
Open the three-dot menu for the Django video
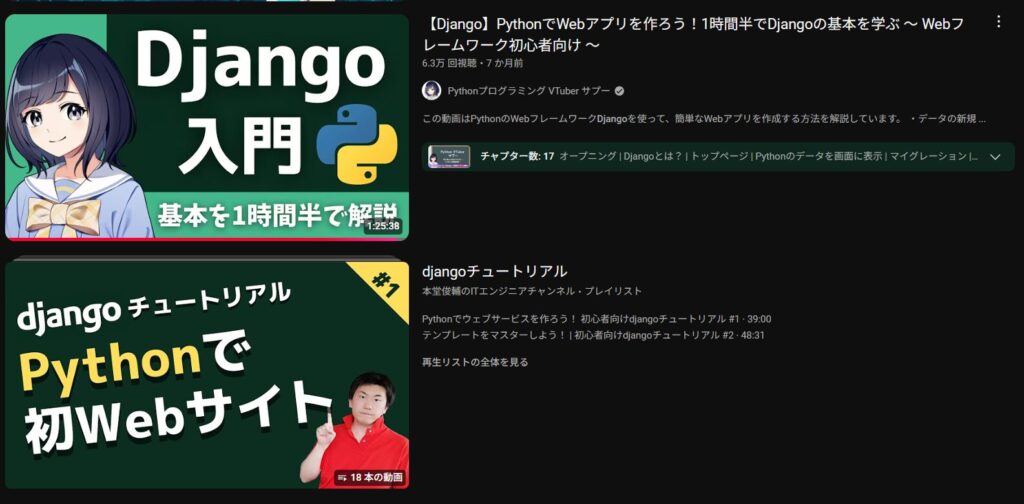[x=998, y=22]
